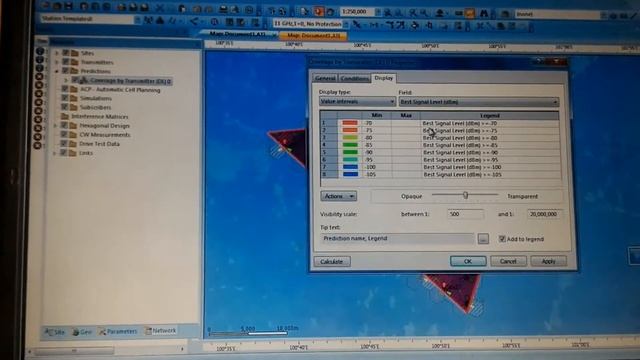Open the Display type dropdown
This screenshot has width=640, height=360.
357,101
